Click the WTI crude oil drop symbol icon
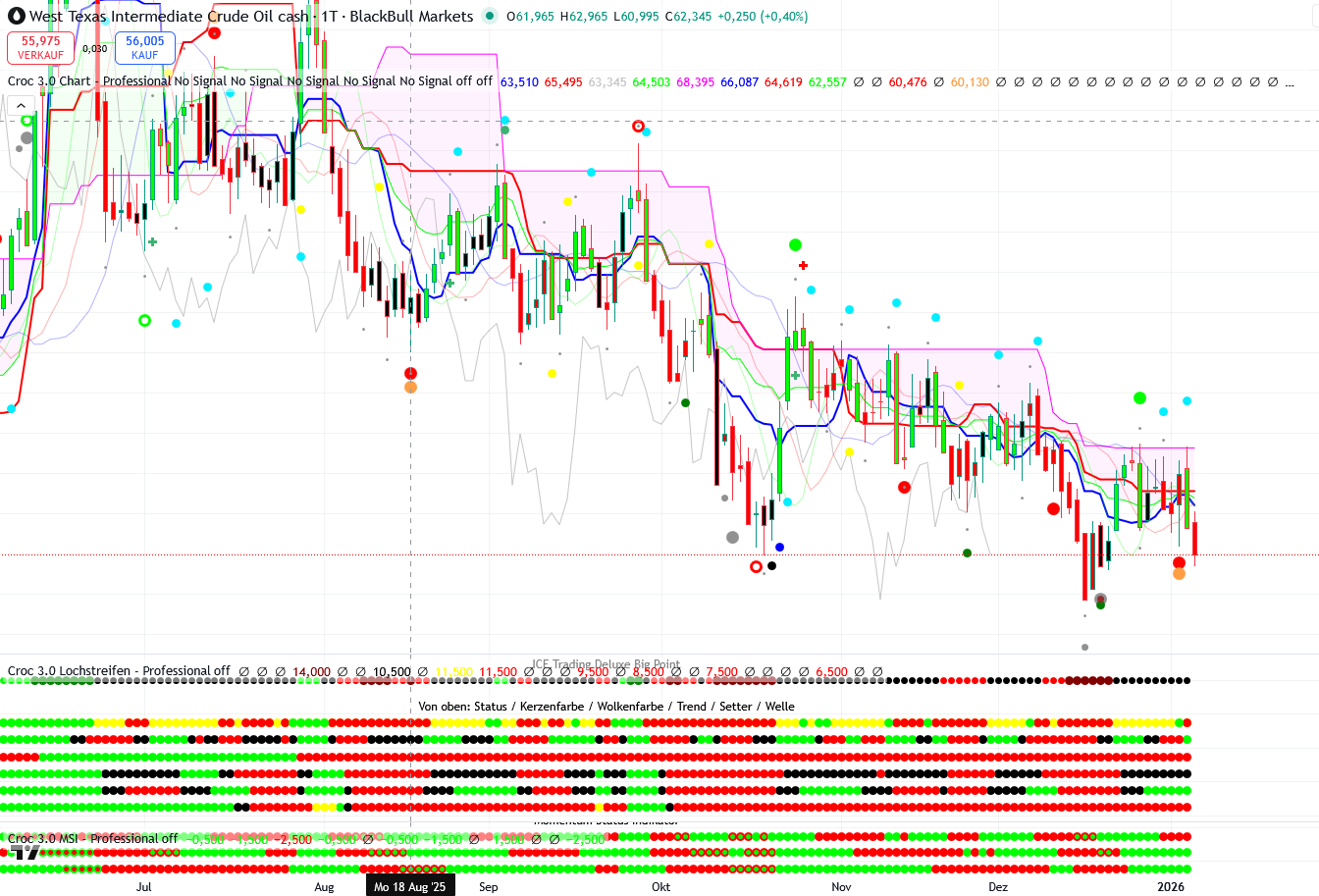The image size is (1319, 896). click(16, 16)
